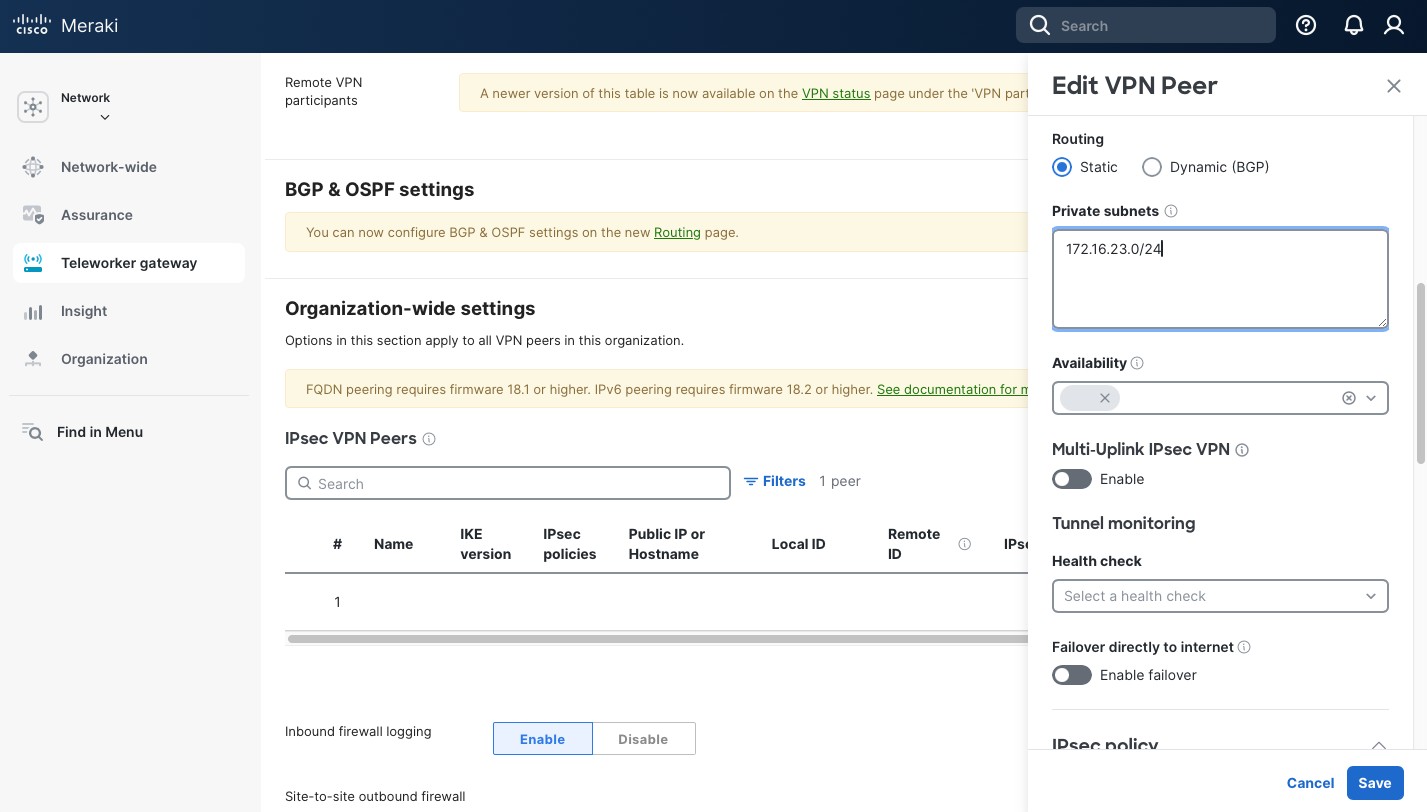
Task: Expand the Availability dropdown arrow
Action: pyautogui.click(x=1371, y=398)
